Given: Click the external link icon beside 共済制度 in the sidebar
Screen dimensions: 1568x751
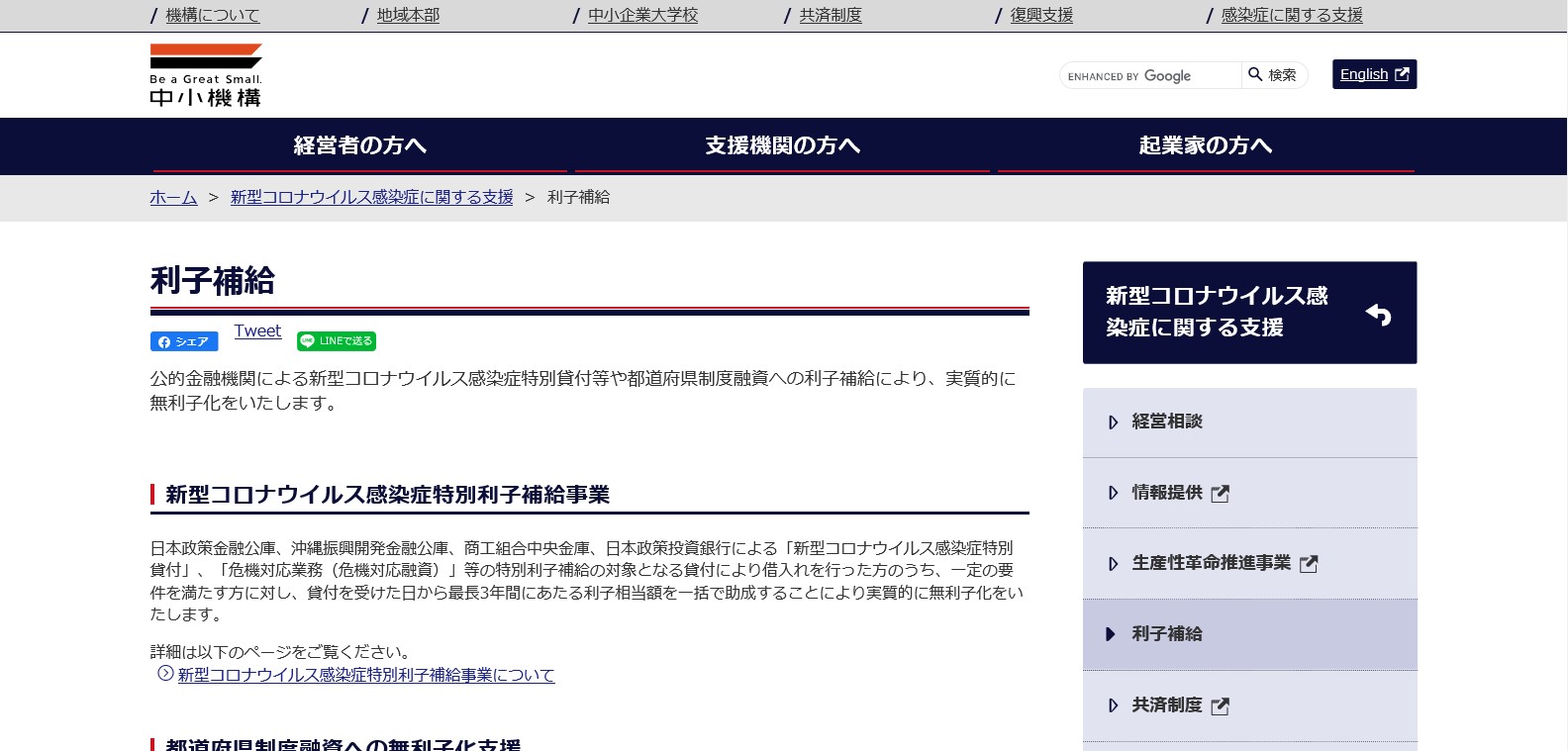Looking at the screenshot, I should pyautogui.click(x=1221, y=706).
